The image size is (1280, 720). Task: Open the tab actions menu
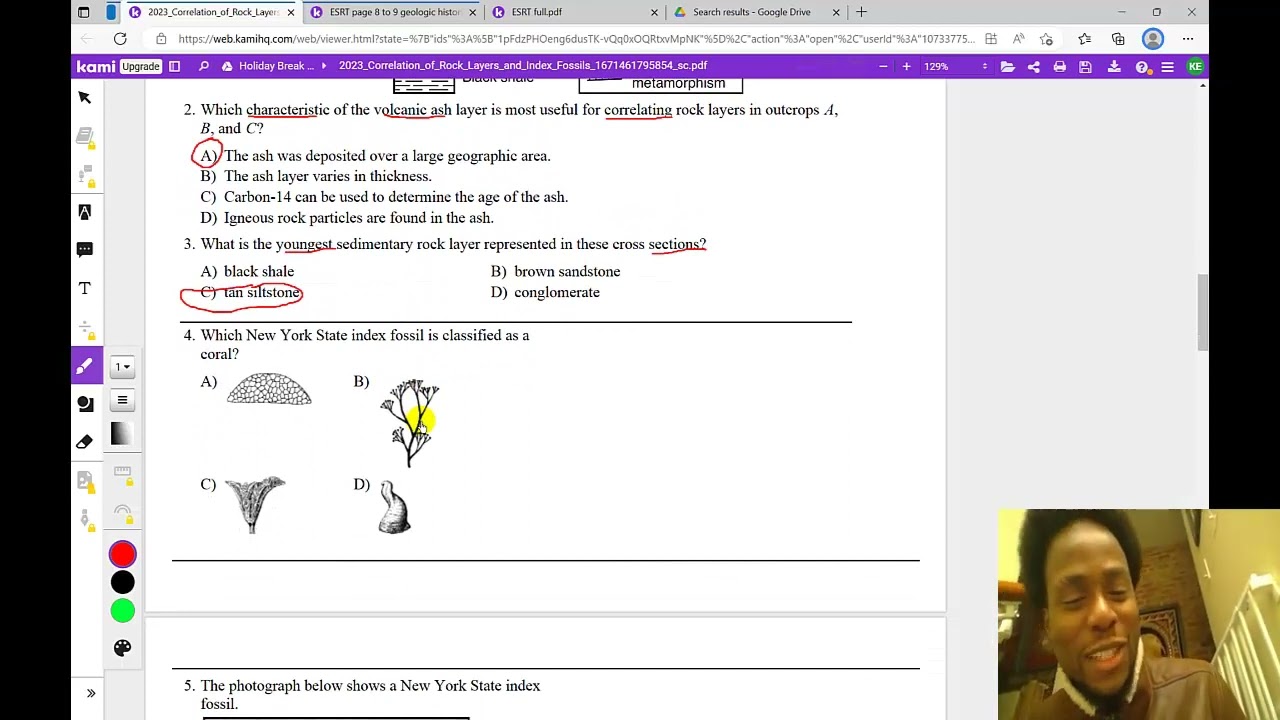(84, 12)
